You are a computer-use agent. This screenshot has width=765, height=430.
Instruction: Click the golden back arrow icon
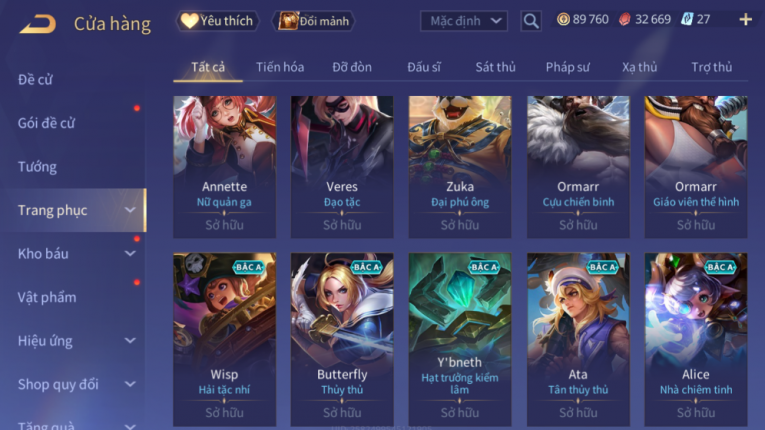click(x=37, y=23)
